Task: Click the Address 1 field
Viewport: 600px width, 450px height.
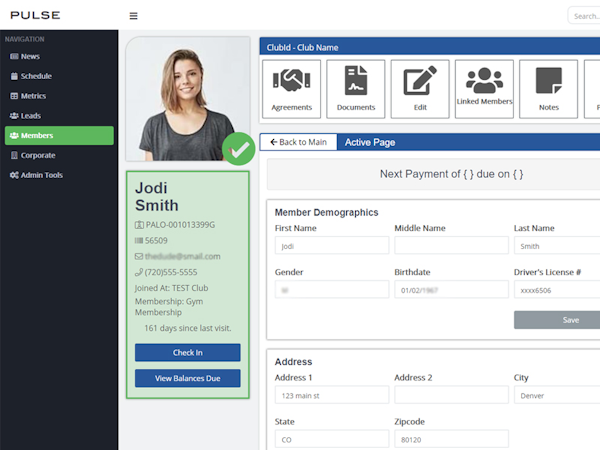Action: pos(332,395)
